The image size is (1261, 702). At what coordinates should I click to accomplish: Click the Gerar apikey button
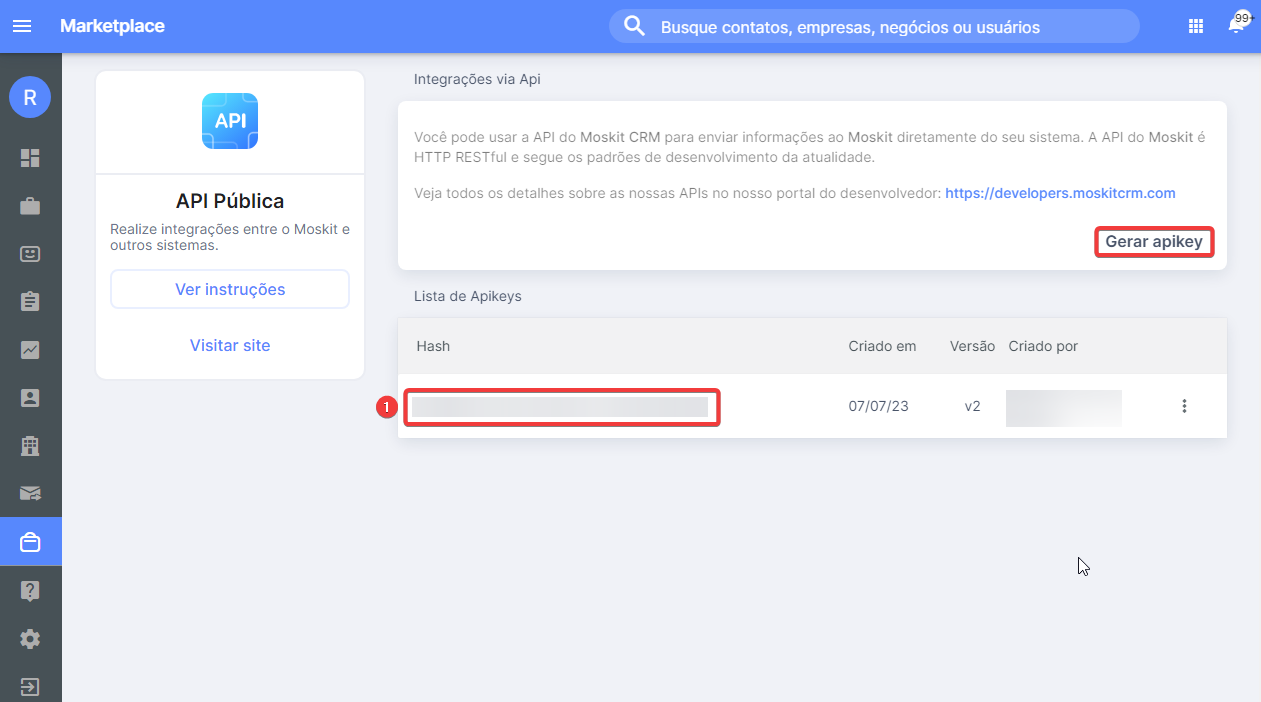(x=1154, y=242)
